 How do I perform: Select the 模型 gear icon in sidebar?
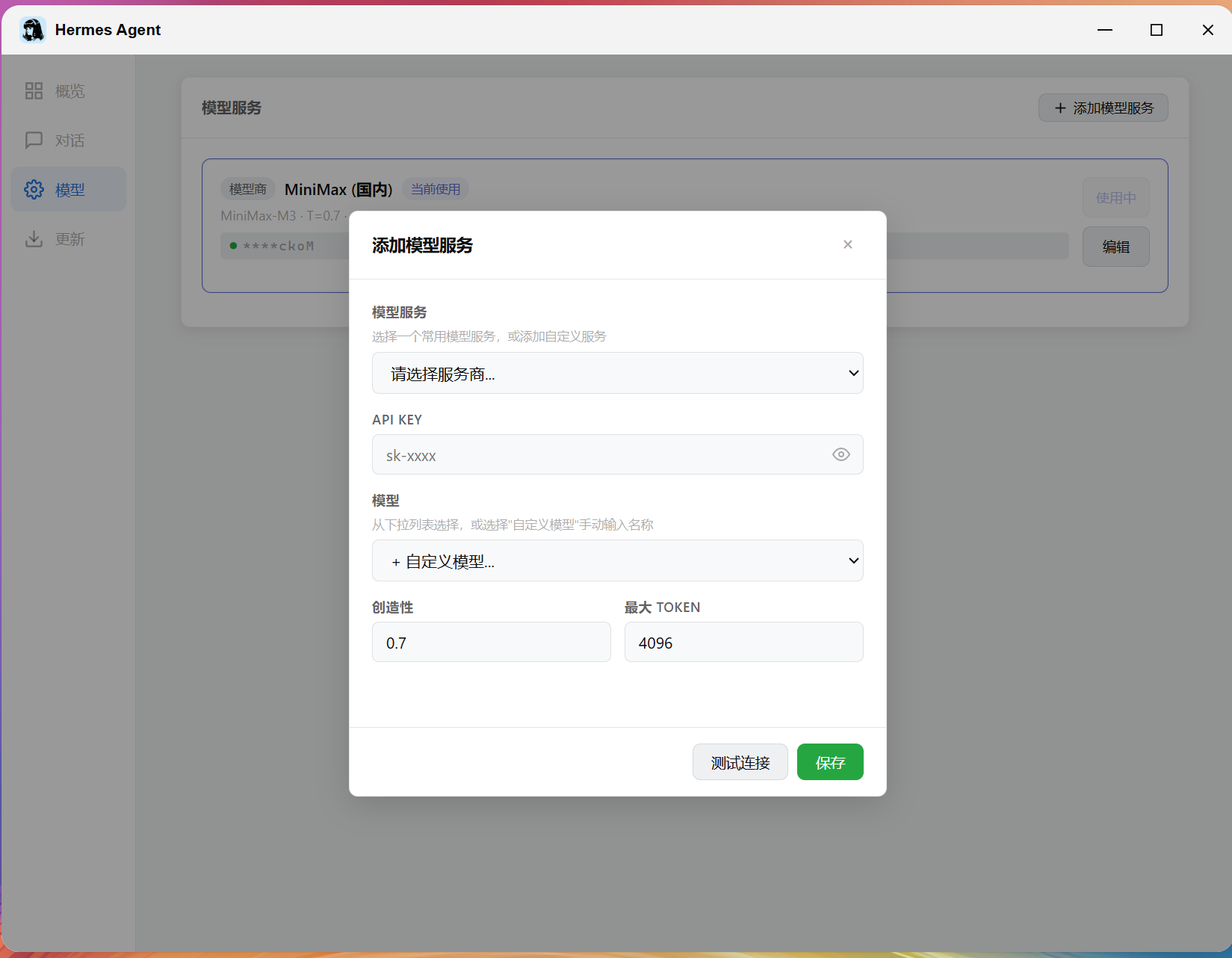click(x=34, y=190)
